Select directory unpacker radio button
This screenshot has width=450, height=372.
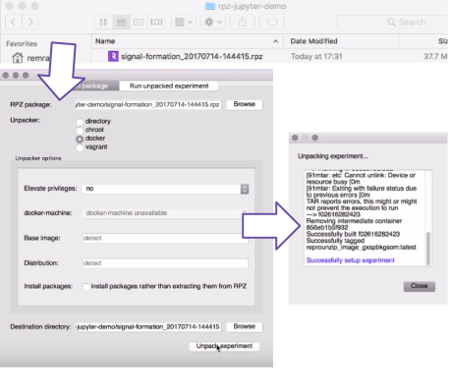tap(80, 122)
